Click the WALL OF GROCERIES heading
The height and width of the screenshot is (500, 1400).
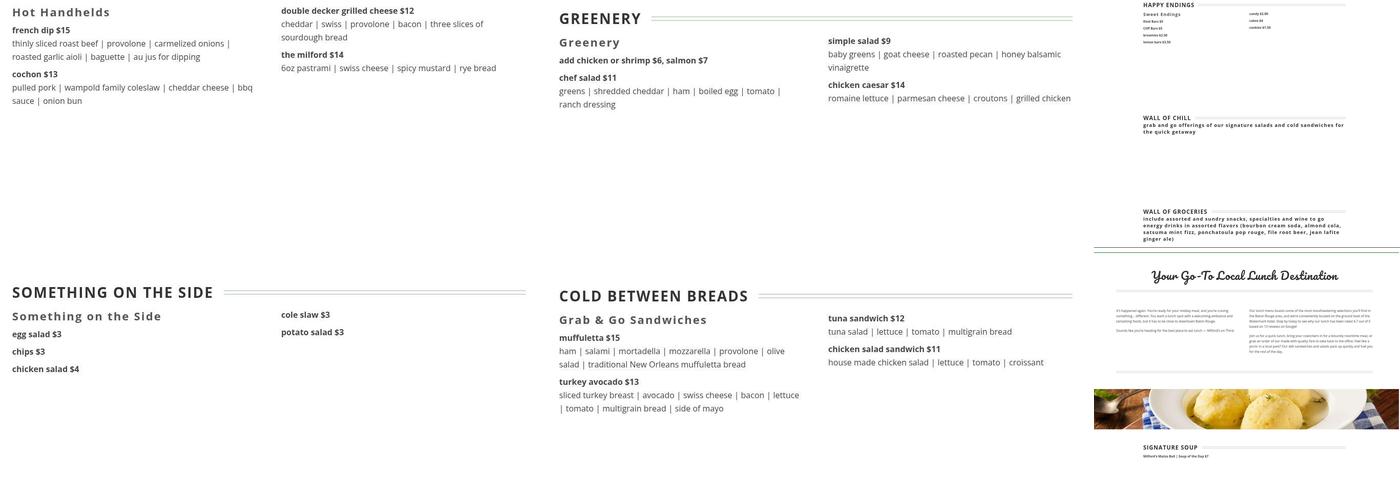click(x=1175, y=212)
